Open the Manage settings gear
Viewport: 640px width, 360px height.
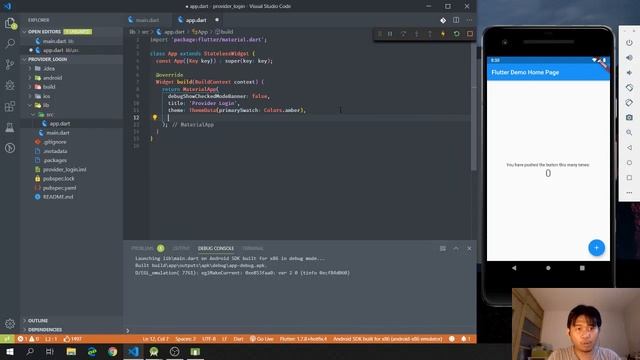[10, 324]
